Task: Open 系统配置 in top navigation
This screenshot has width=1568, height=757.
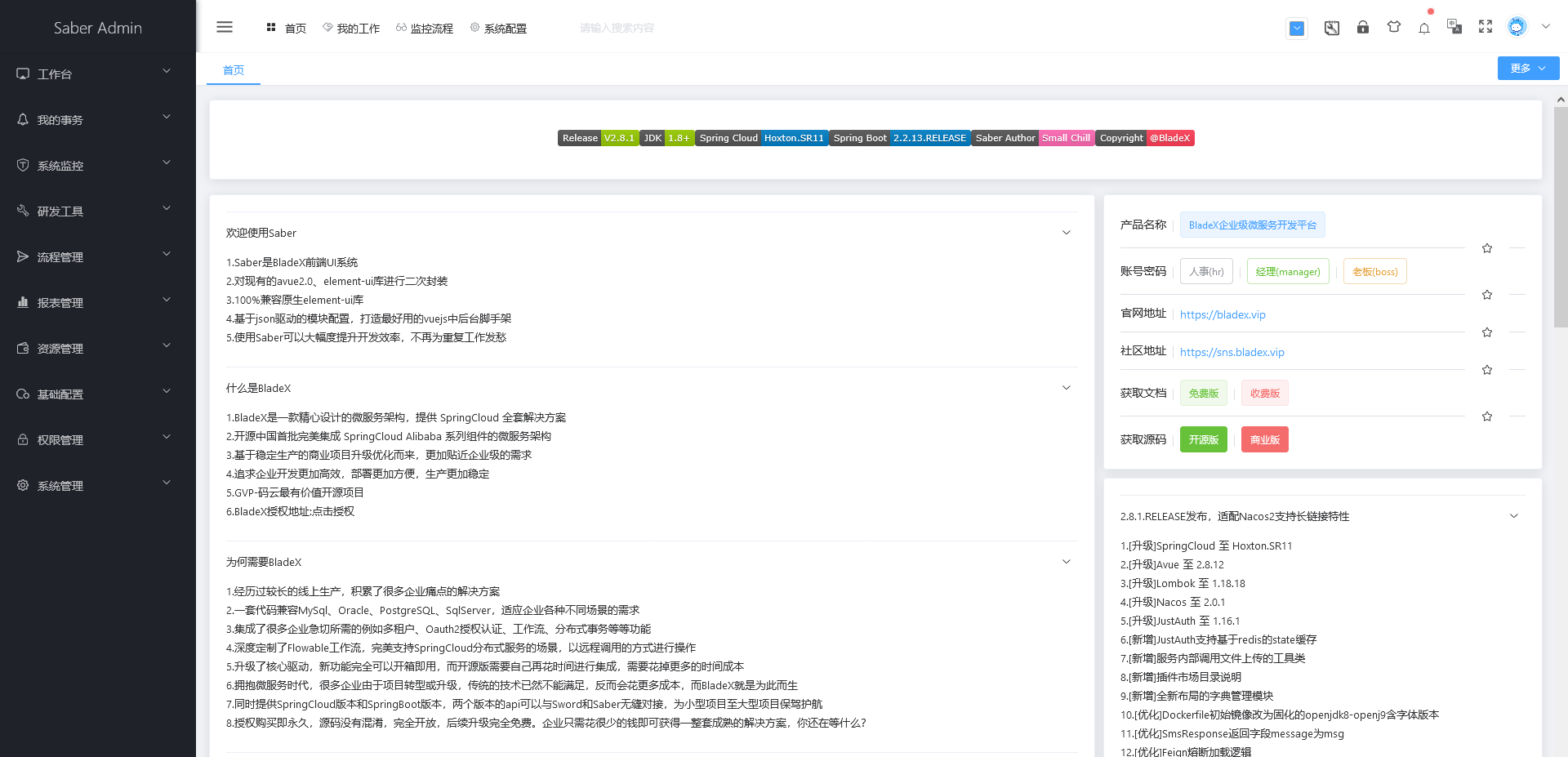Action: [x=498, y=28]
